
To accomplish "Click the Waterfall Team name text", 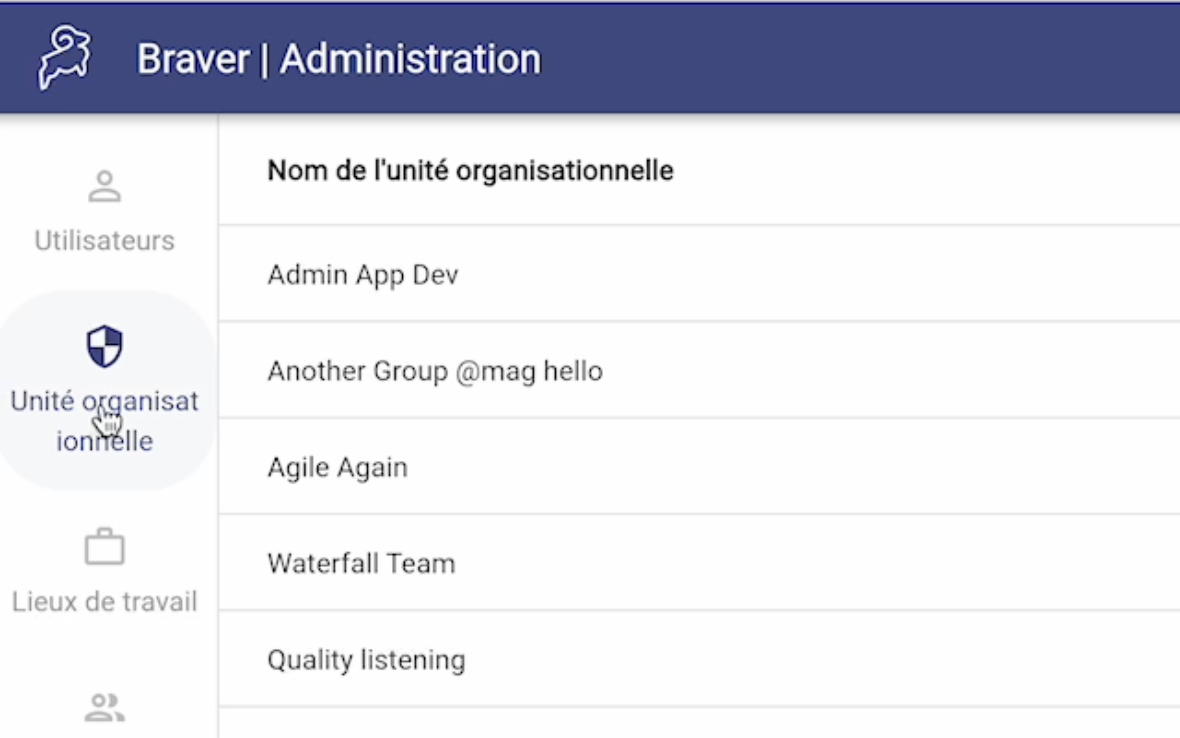I will click(x=361, y=563).
